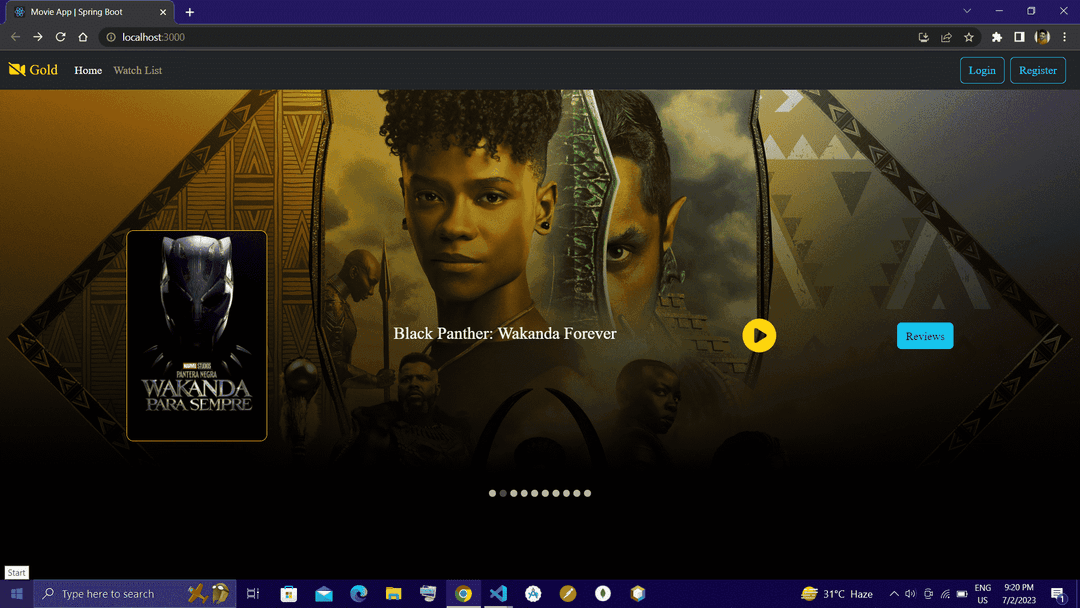The width and height of the screenshot is (1080, 608).
Task: Open the Chrome extensions menu
Action: (x=997, y=37)
